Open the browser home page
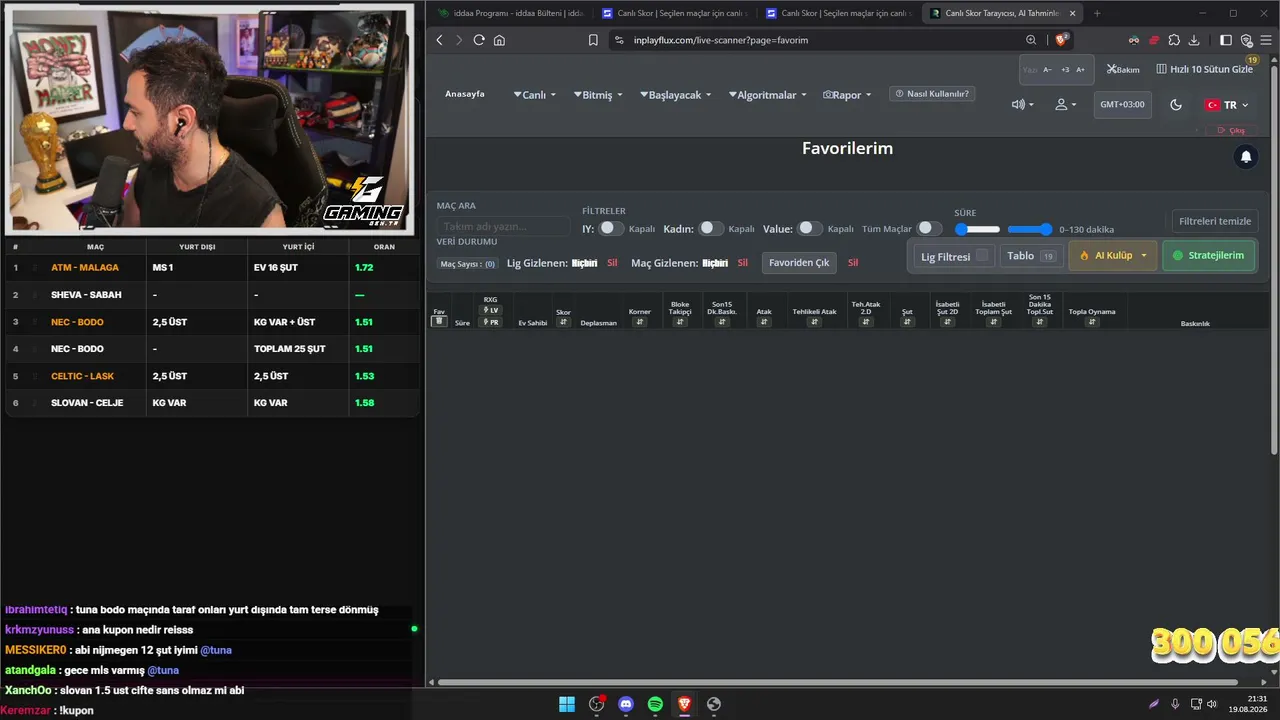 499,40
